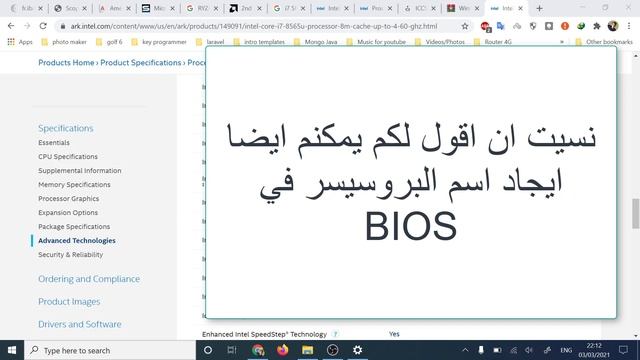Viewport: 640px width, 360px height.
Task: Click the shield extension icon
Action: 533,26
